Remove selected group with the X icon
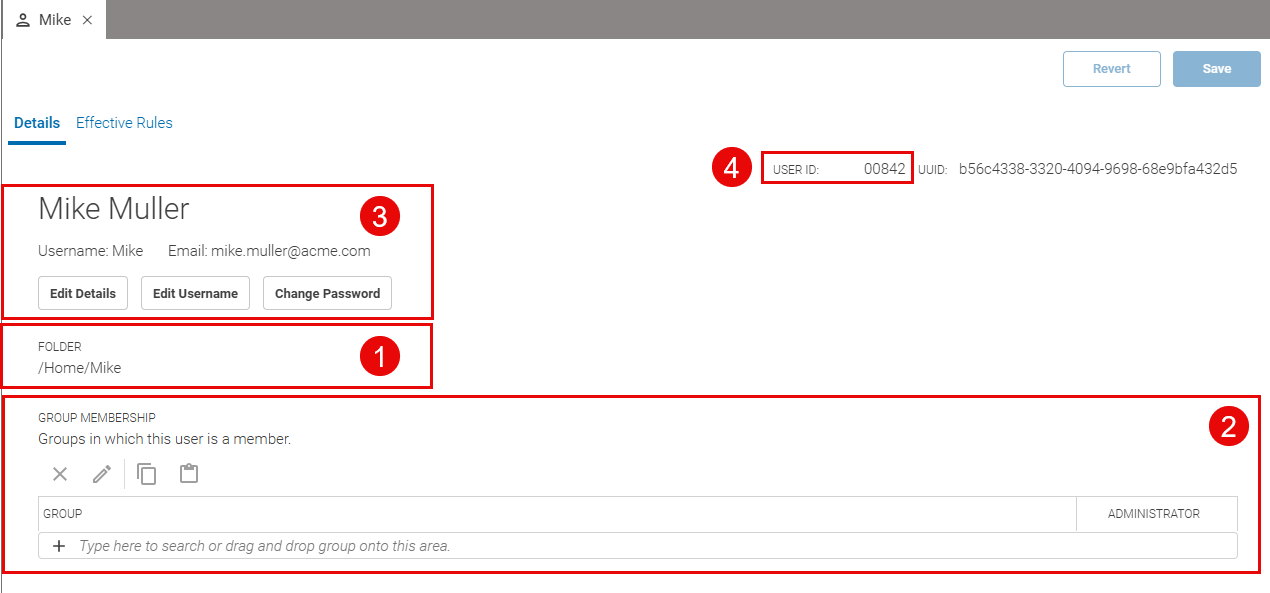Screen dimensions: 1270x593 [x=59, y=474]
